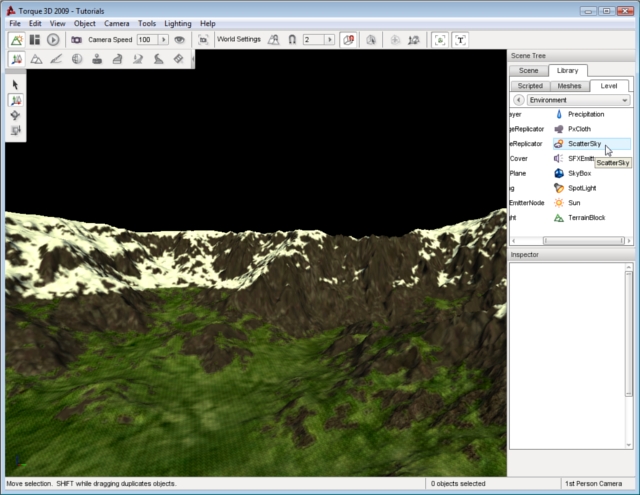Choose the arrow Select tool
640x495 pixels.
coord(16,85)
